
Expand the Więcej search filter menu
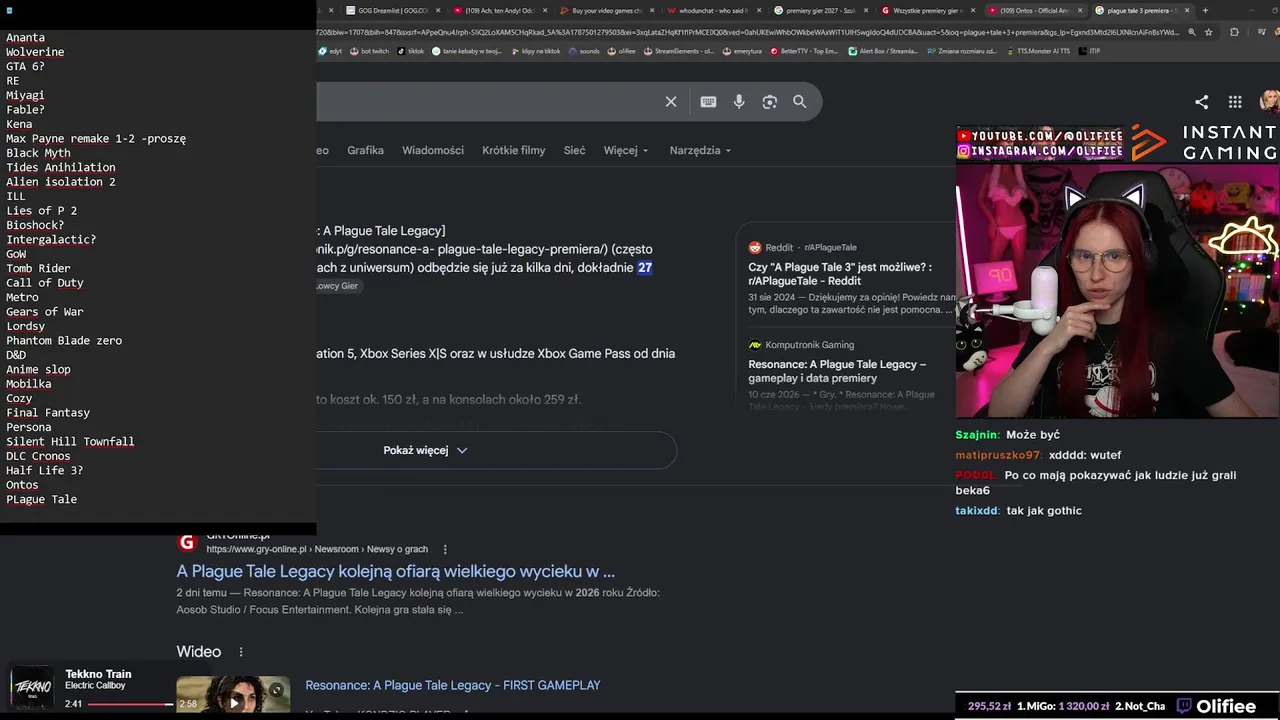coord(626,150)
